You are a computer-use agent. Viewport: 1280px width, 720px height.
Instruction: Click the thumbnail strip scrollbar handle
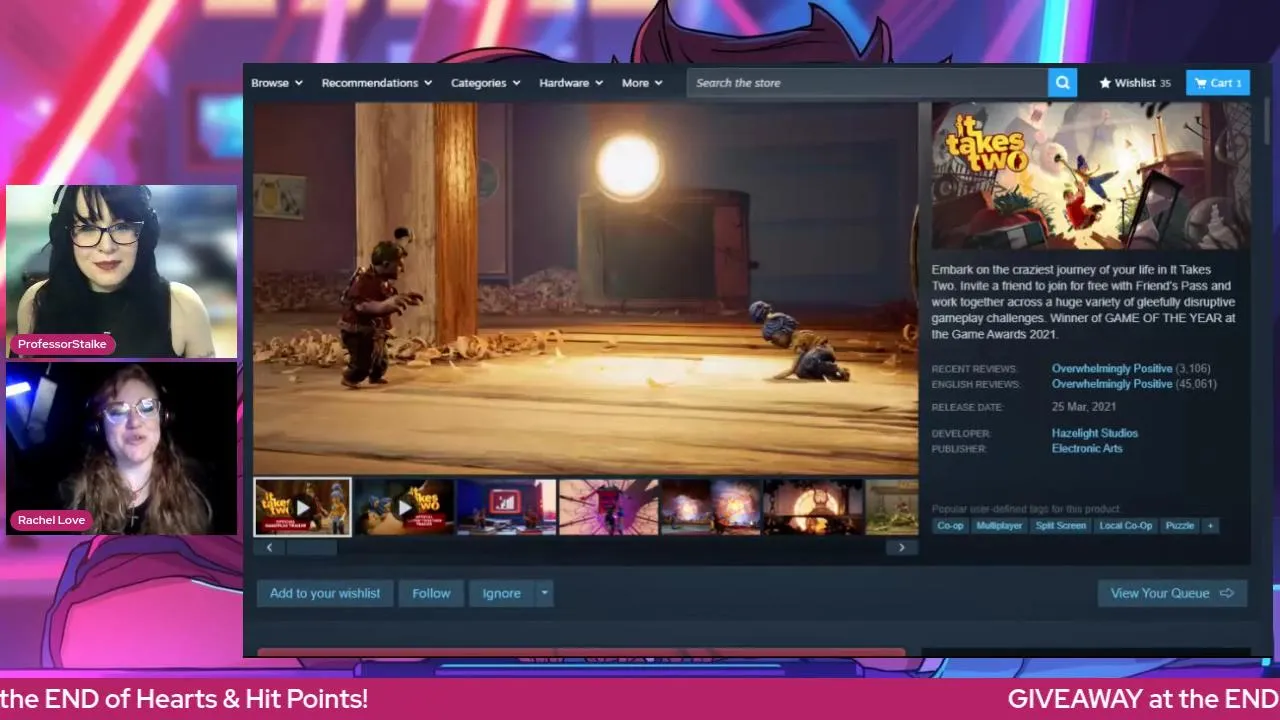(312, 548)
